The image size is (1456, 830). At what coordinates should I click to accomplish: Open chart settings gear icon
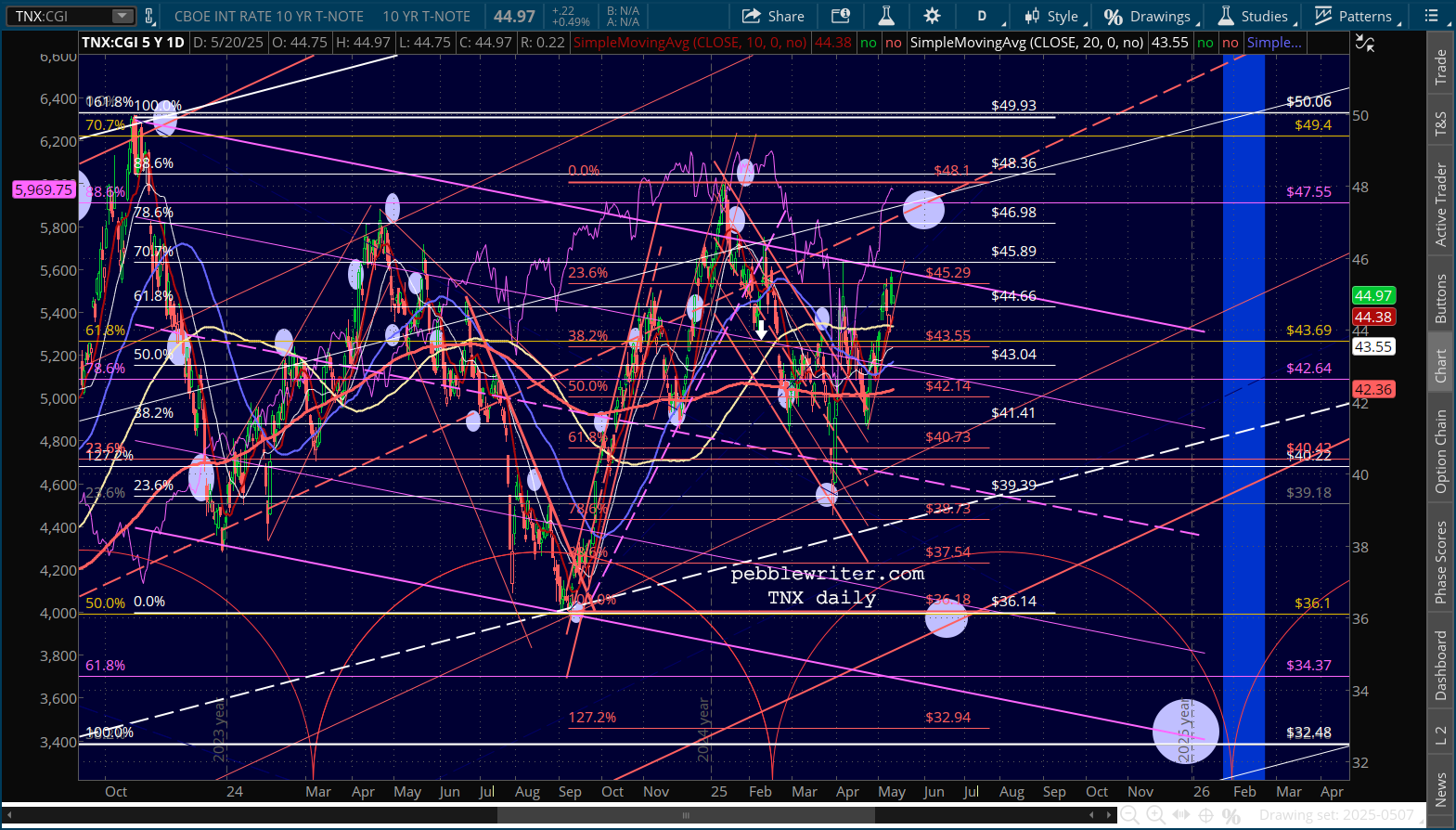pos(932,16)
